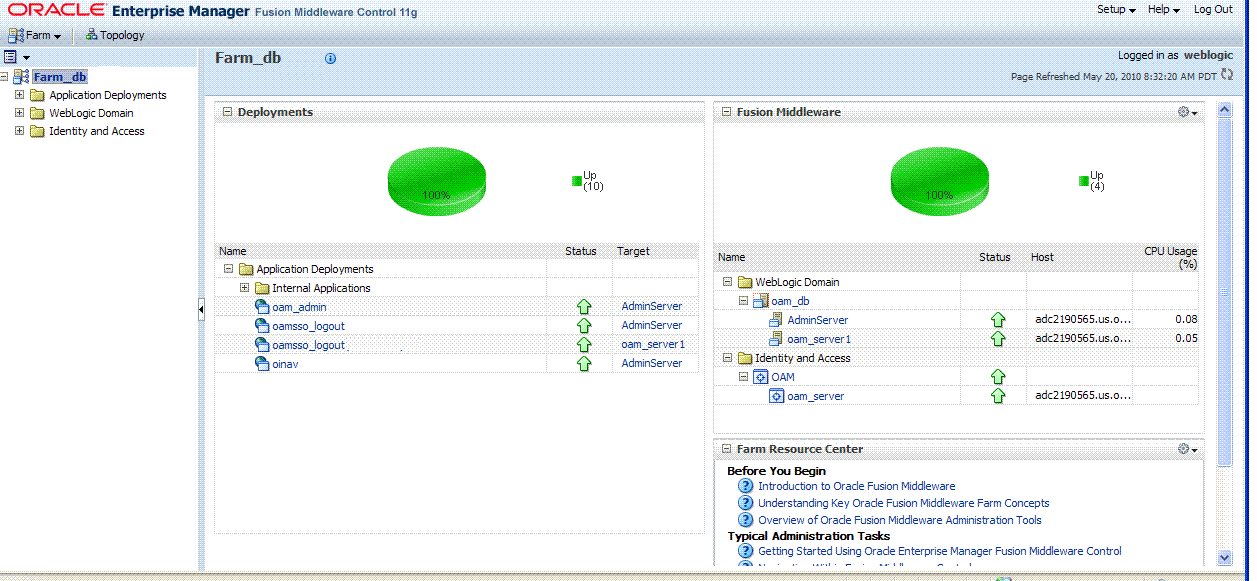Screen dimensions: 1257x581
Task: Open the oam_server1 link in Fusion Middleware
Action: (x=819, y=339)
